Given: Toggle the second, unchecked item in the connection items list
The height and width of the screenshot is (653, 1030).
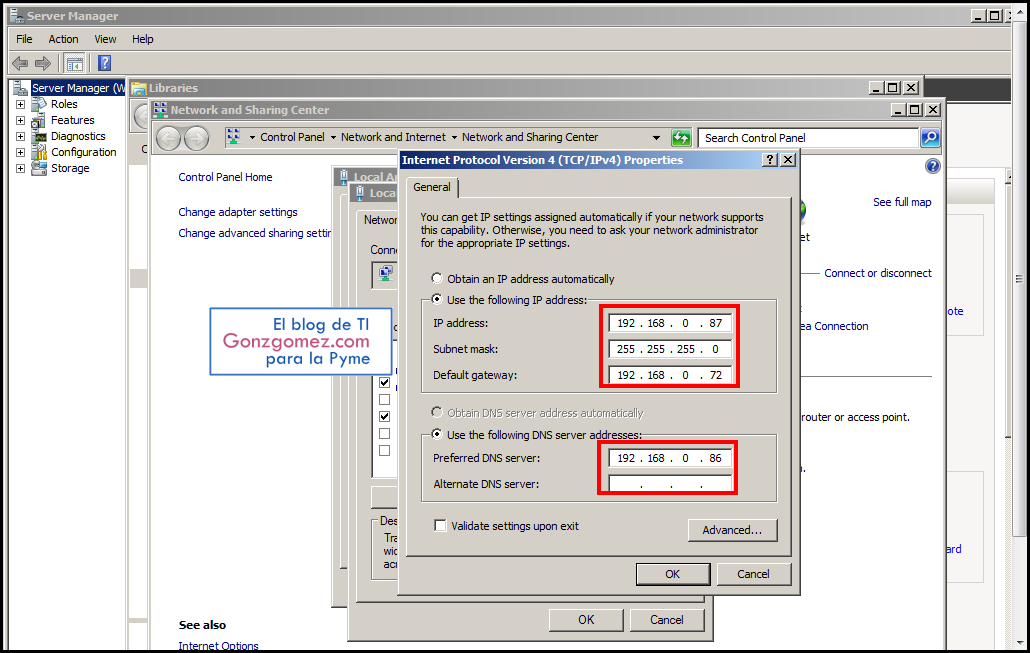Looking at the screenshot, I should tap(385, 399).
